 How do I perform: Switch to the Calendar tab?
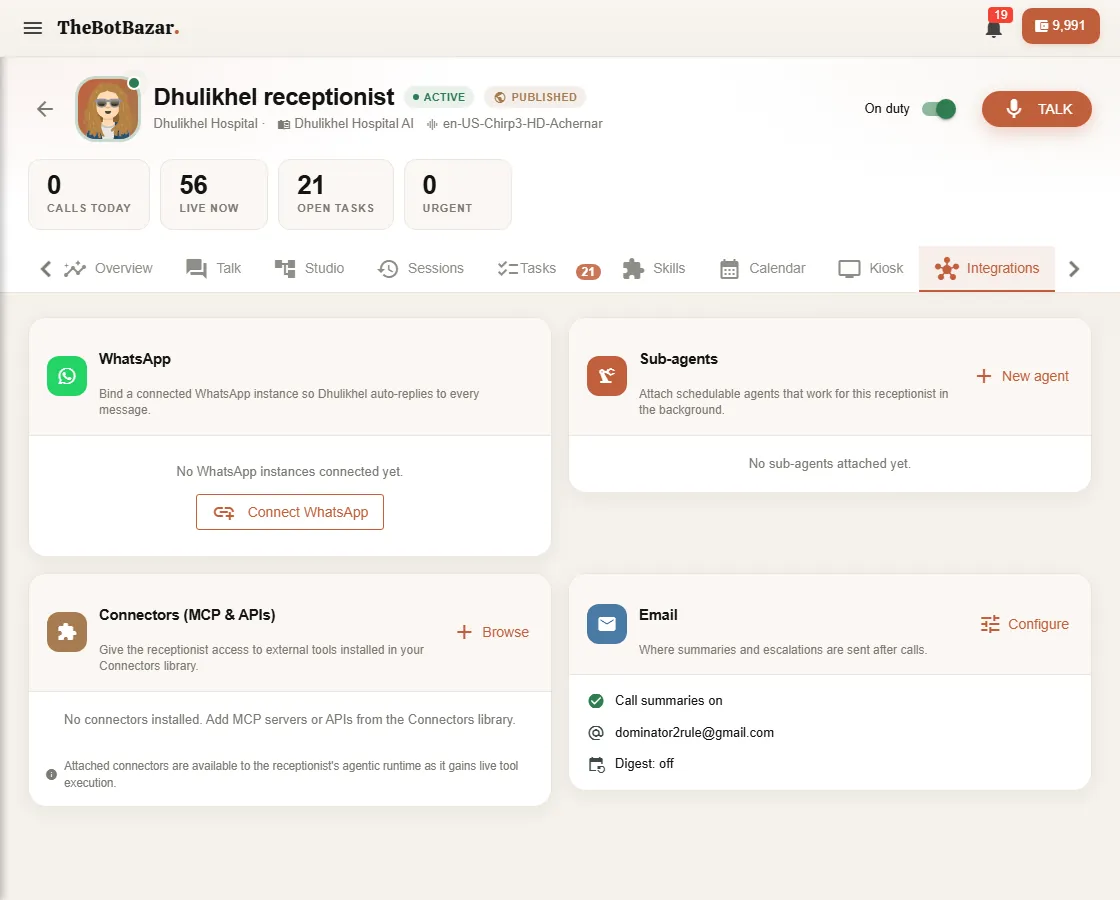point(762,269)
